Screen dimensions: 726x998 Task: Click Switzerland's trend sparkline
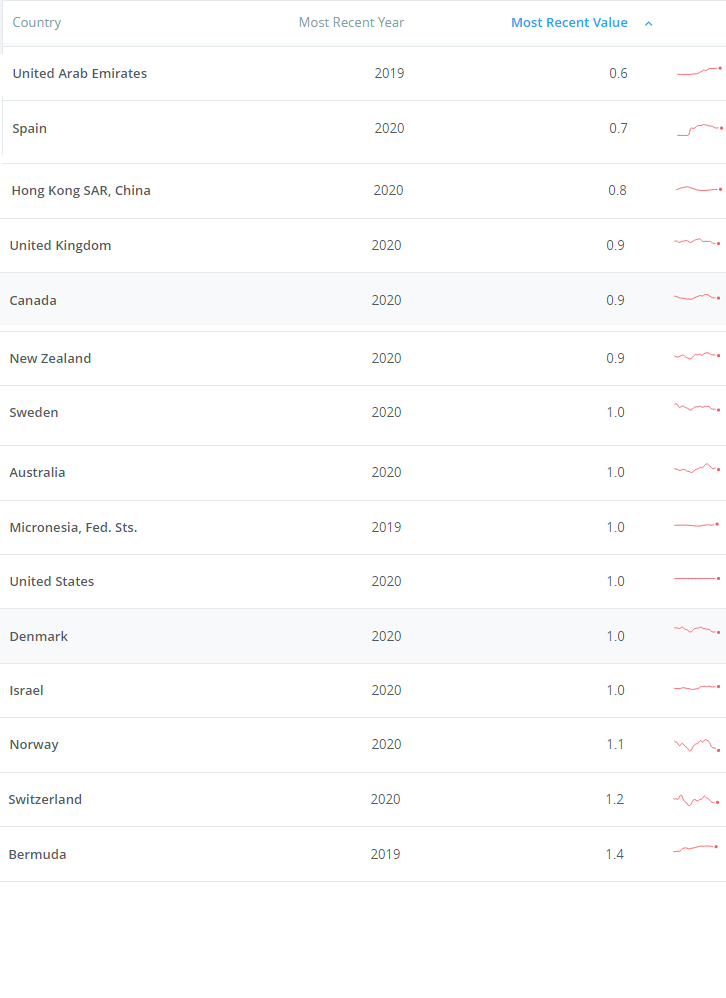pos(696,800)
